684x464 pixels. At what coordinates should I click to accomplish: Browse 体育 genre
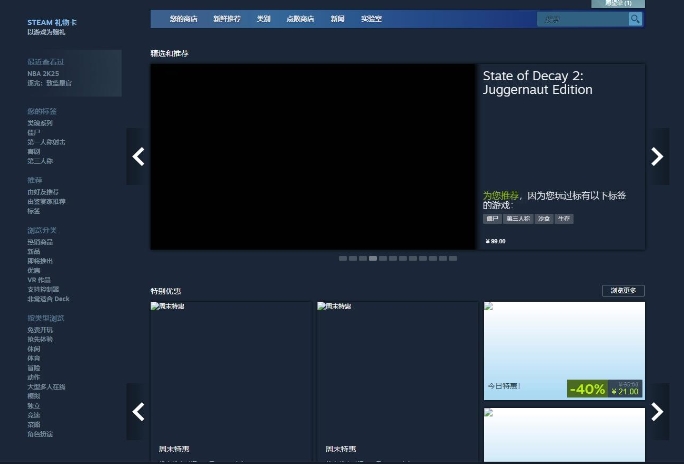(x=34, y=358)
